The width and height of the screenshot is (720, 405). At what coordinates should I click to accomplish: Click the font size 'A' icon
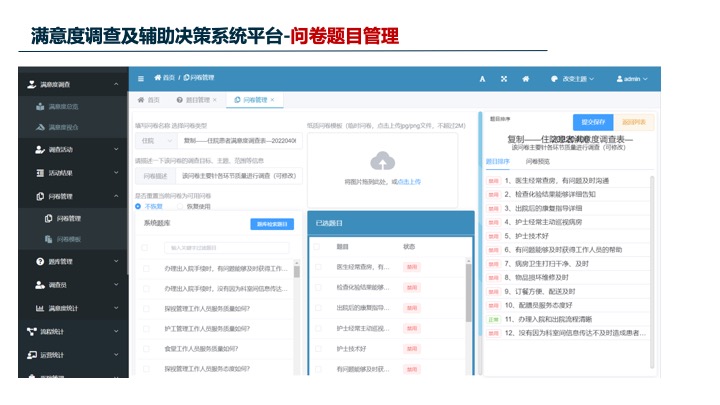tap(481, 78)
